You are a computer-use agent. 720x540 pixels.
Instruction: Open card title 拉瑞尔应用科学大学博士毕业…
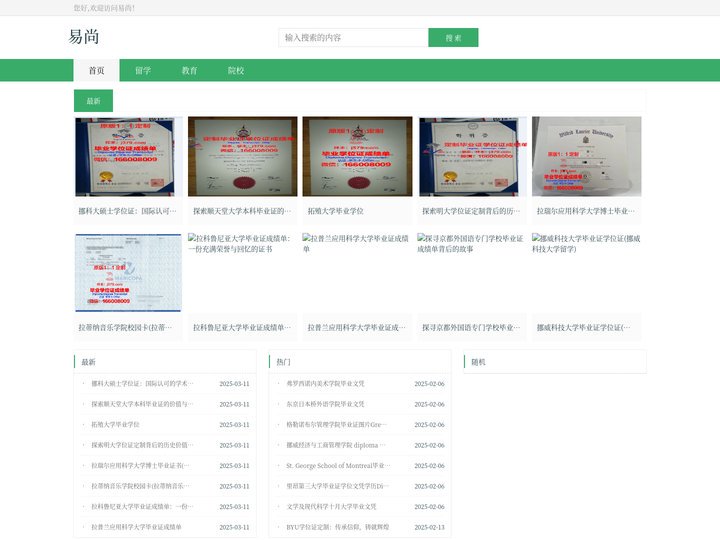click(x=585, y=211)
